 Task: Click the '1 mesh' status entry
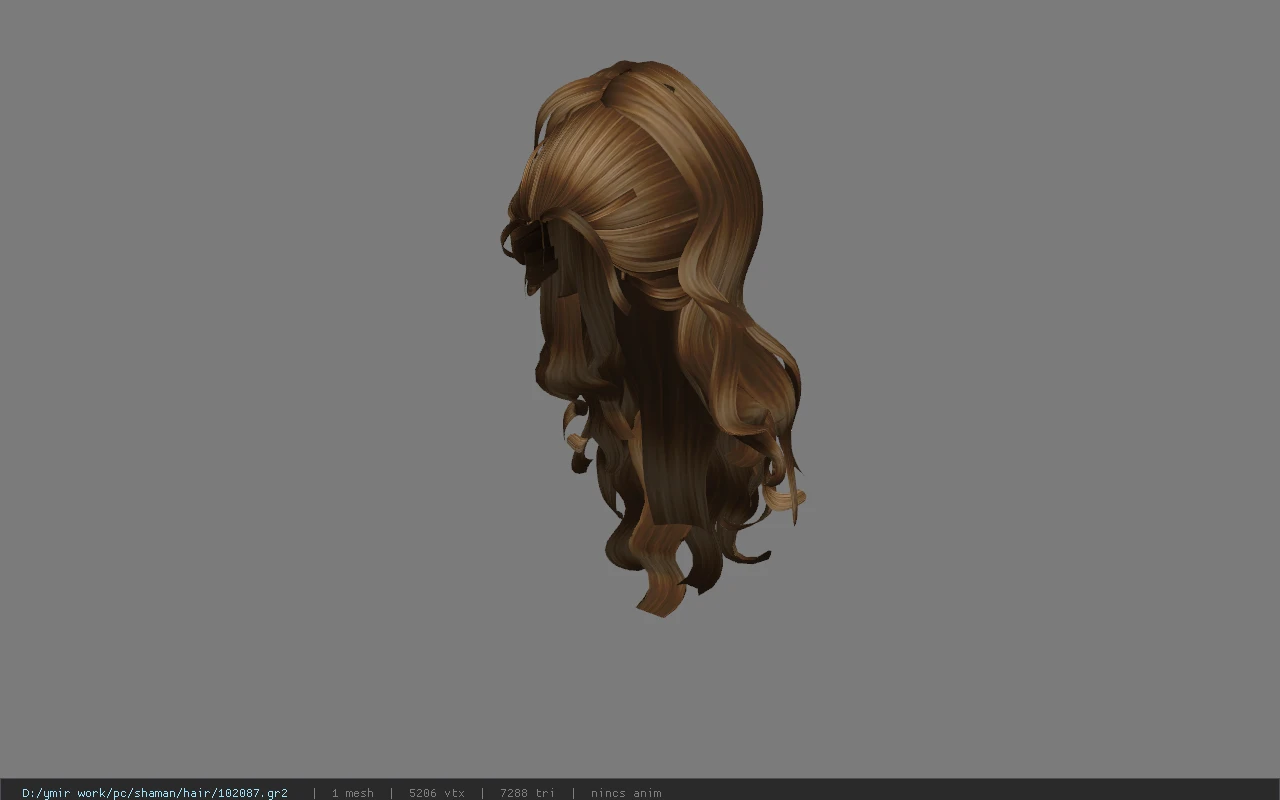coord(352,793)
